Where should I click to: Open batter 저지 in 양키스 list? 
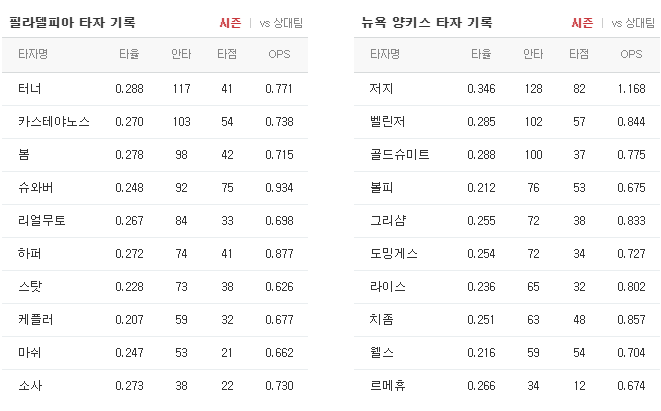pyautogui.click(x=382, y=89)
